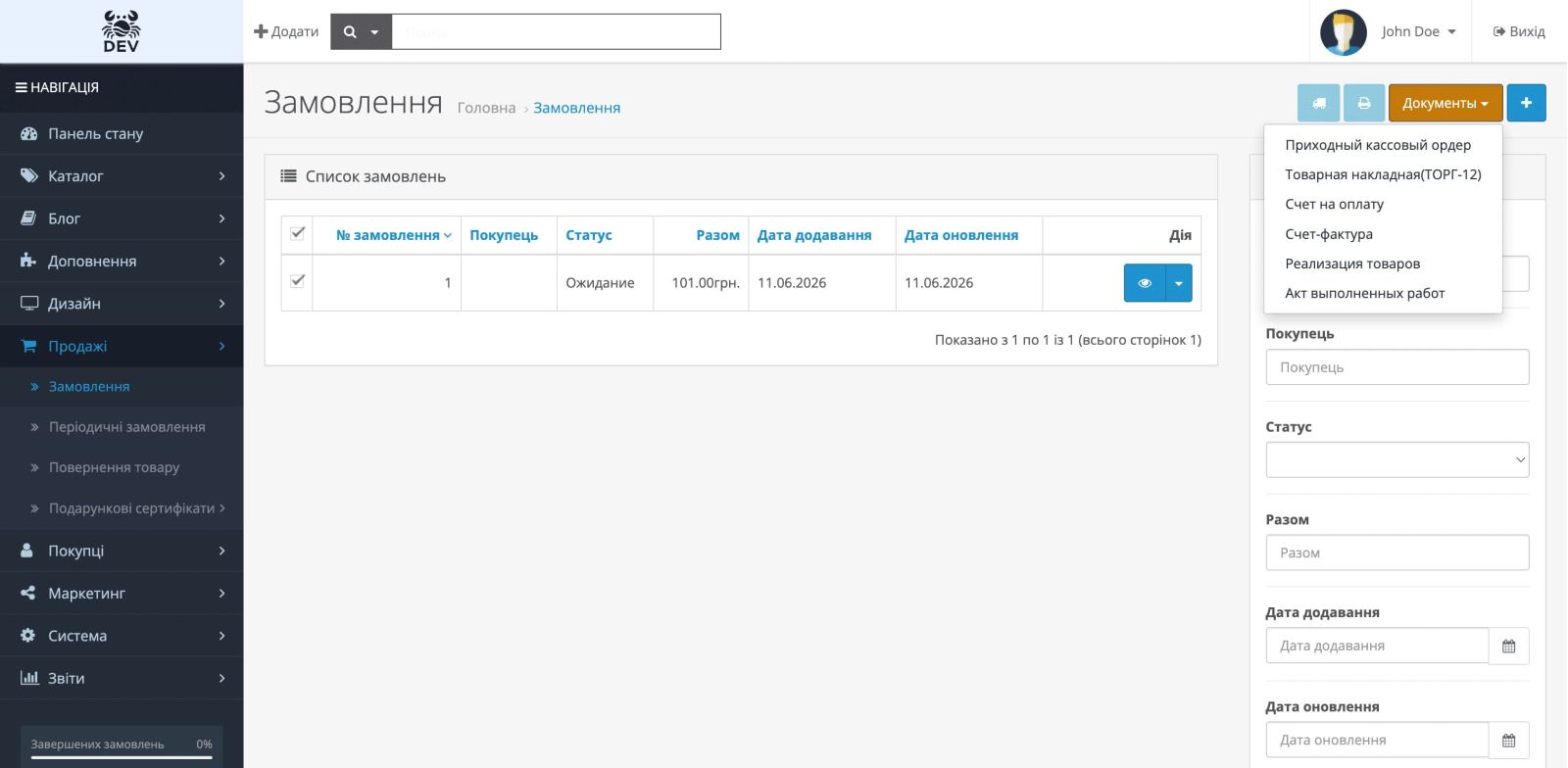Click the Вихід logout link
Screen dimensions: 1568x768
[1519, 31]
